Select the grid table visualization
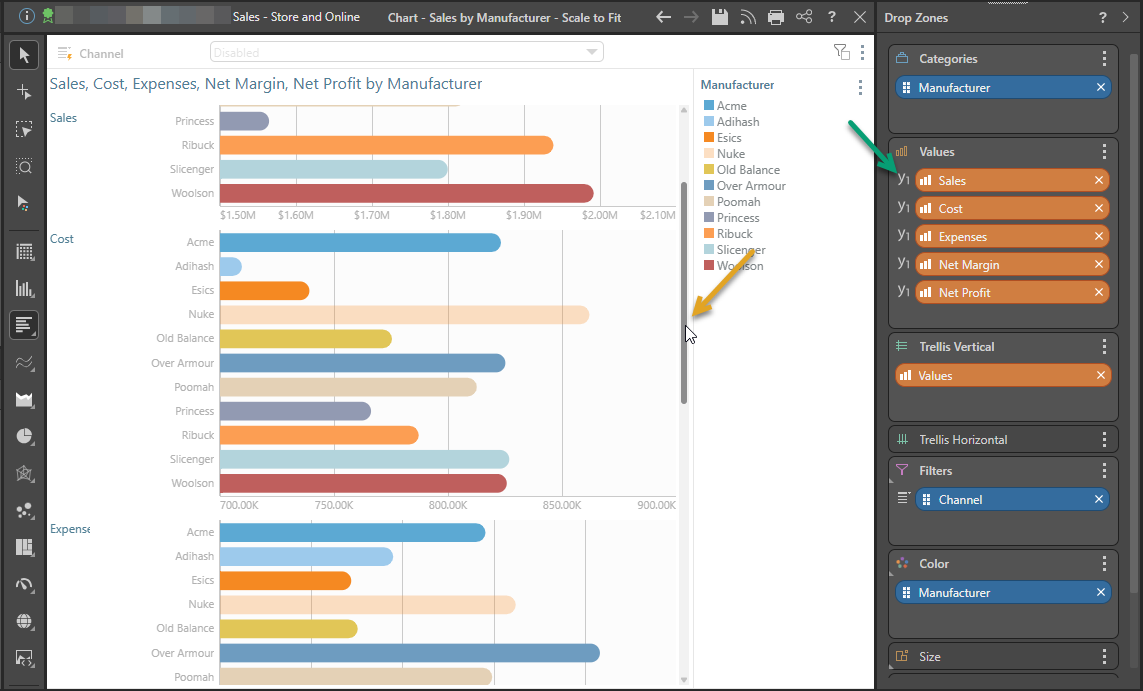The width and height of the screenshot is (1143, 691). point(24,252)
